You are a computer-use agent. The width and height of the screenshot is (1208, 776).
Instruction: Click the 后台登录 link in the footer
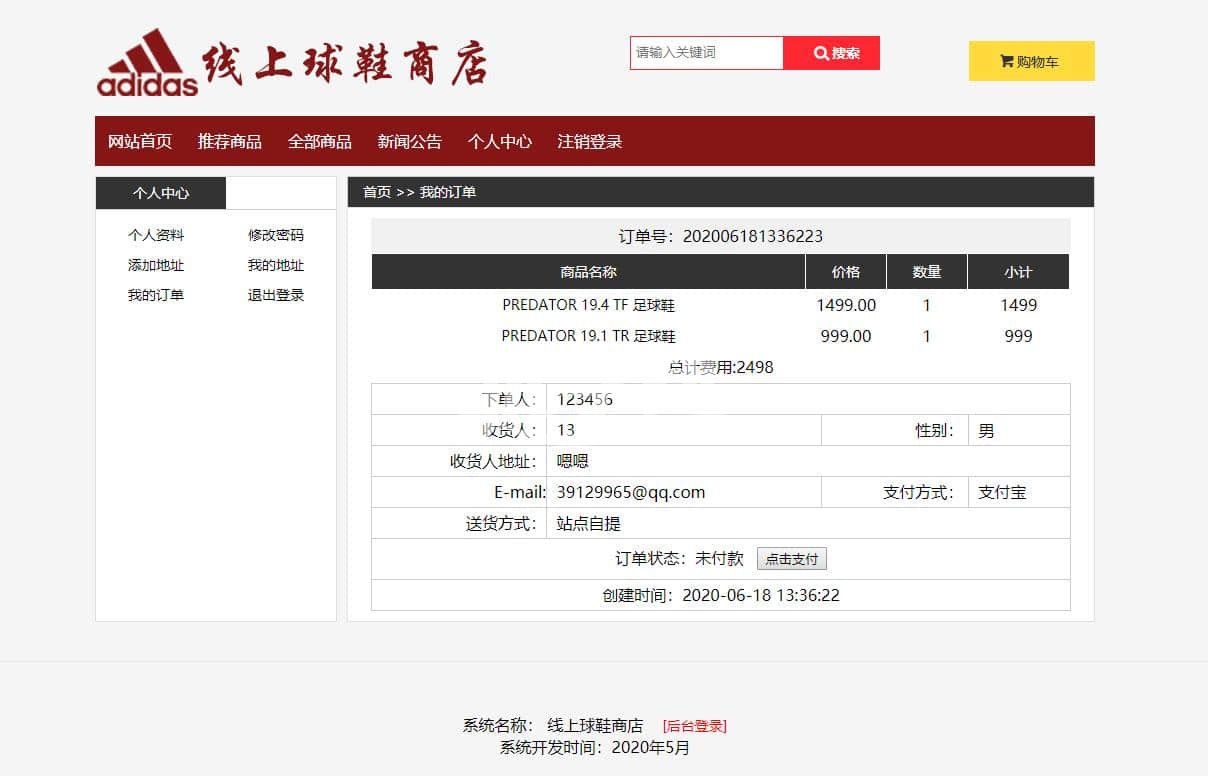(694, 726)
